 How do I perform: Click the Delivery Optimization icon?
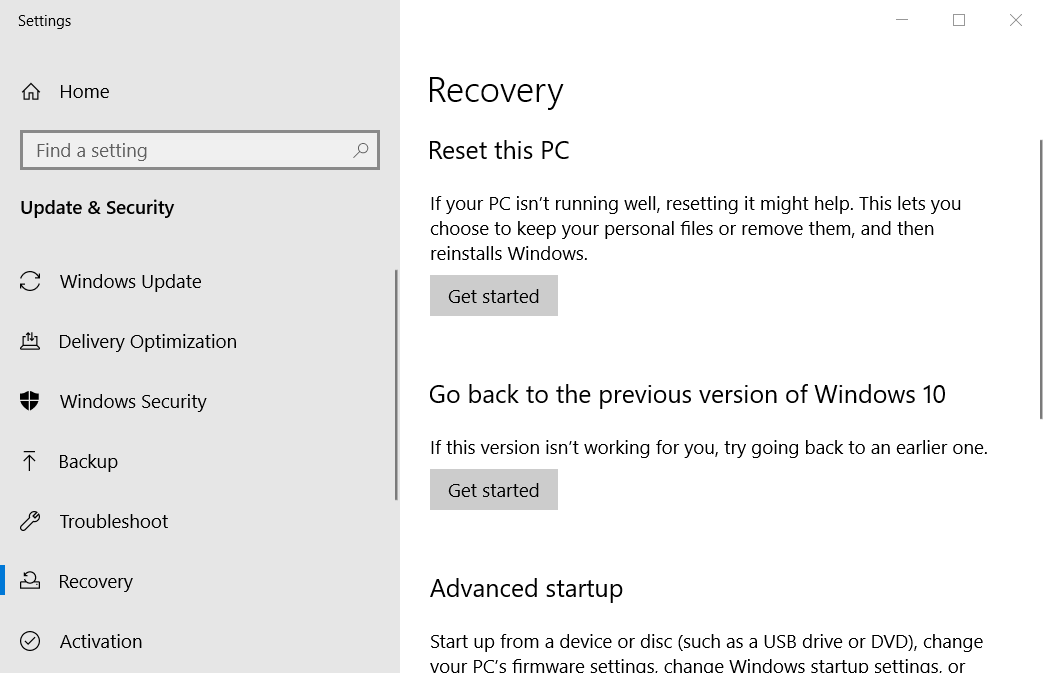tap(30, 341)
